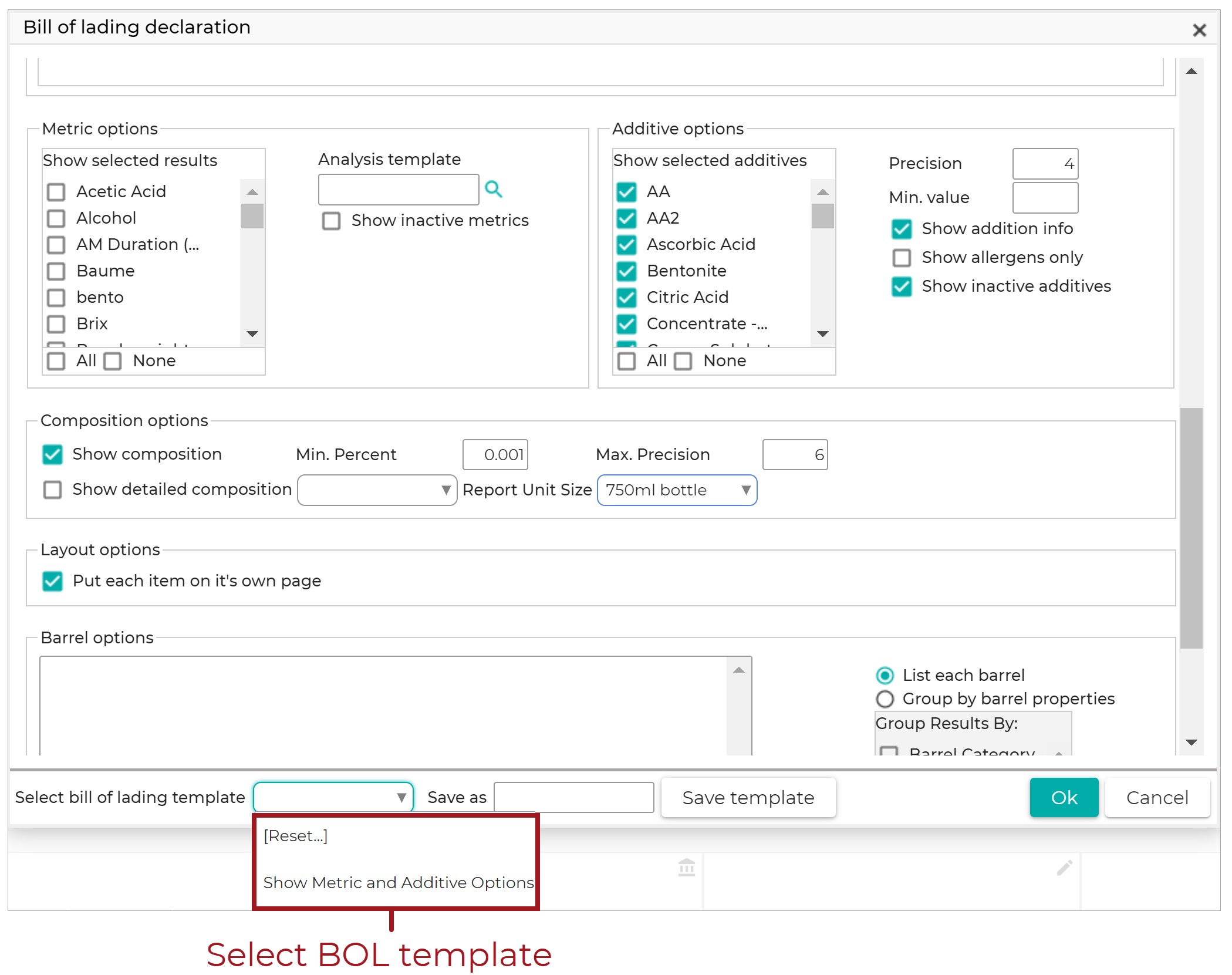Close the Bill of lading declaration dialog

pos(1199,29)
